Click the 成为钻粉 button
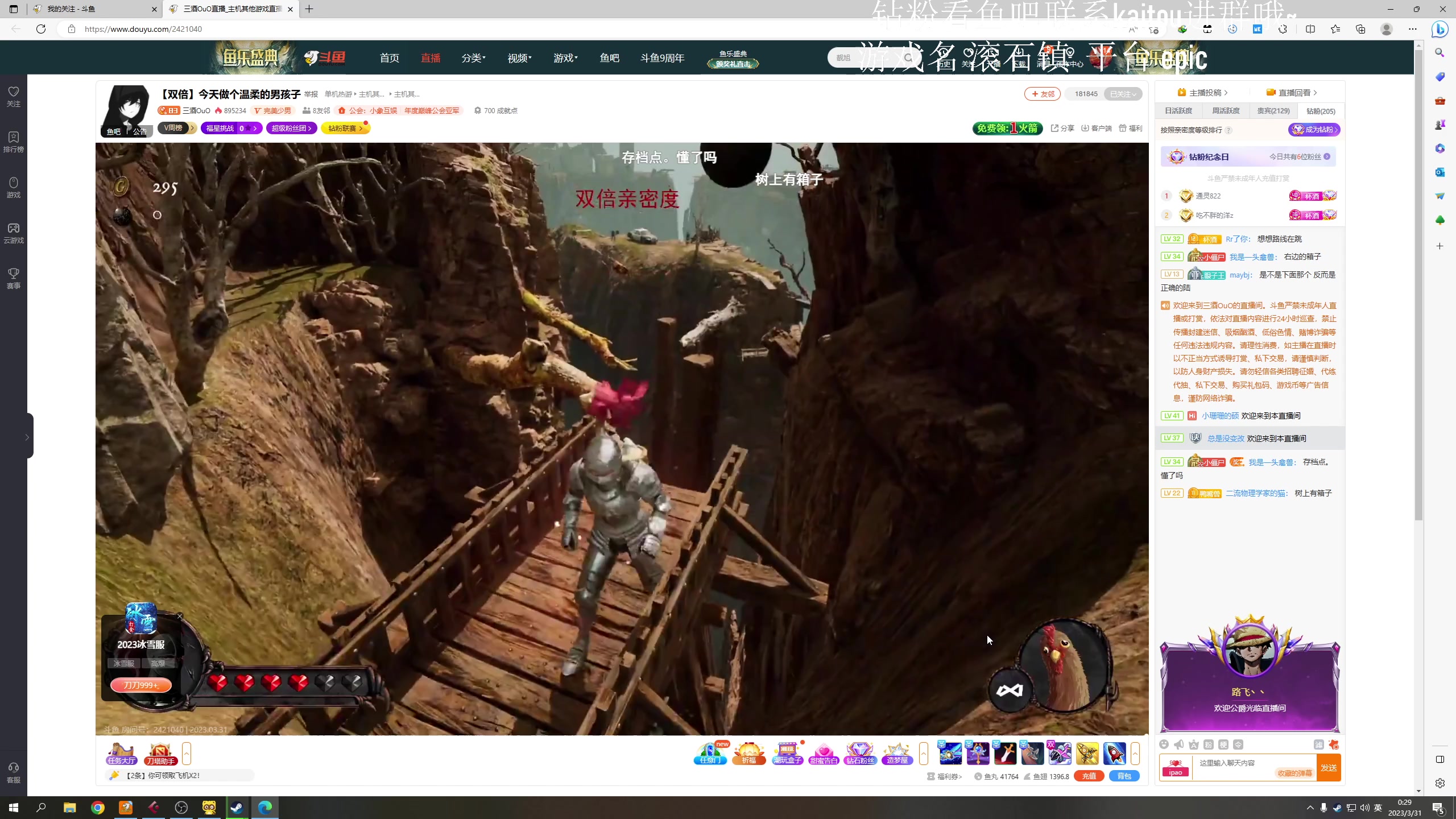This screenshot has width=1456, height=819. tap(1314, 130)
